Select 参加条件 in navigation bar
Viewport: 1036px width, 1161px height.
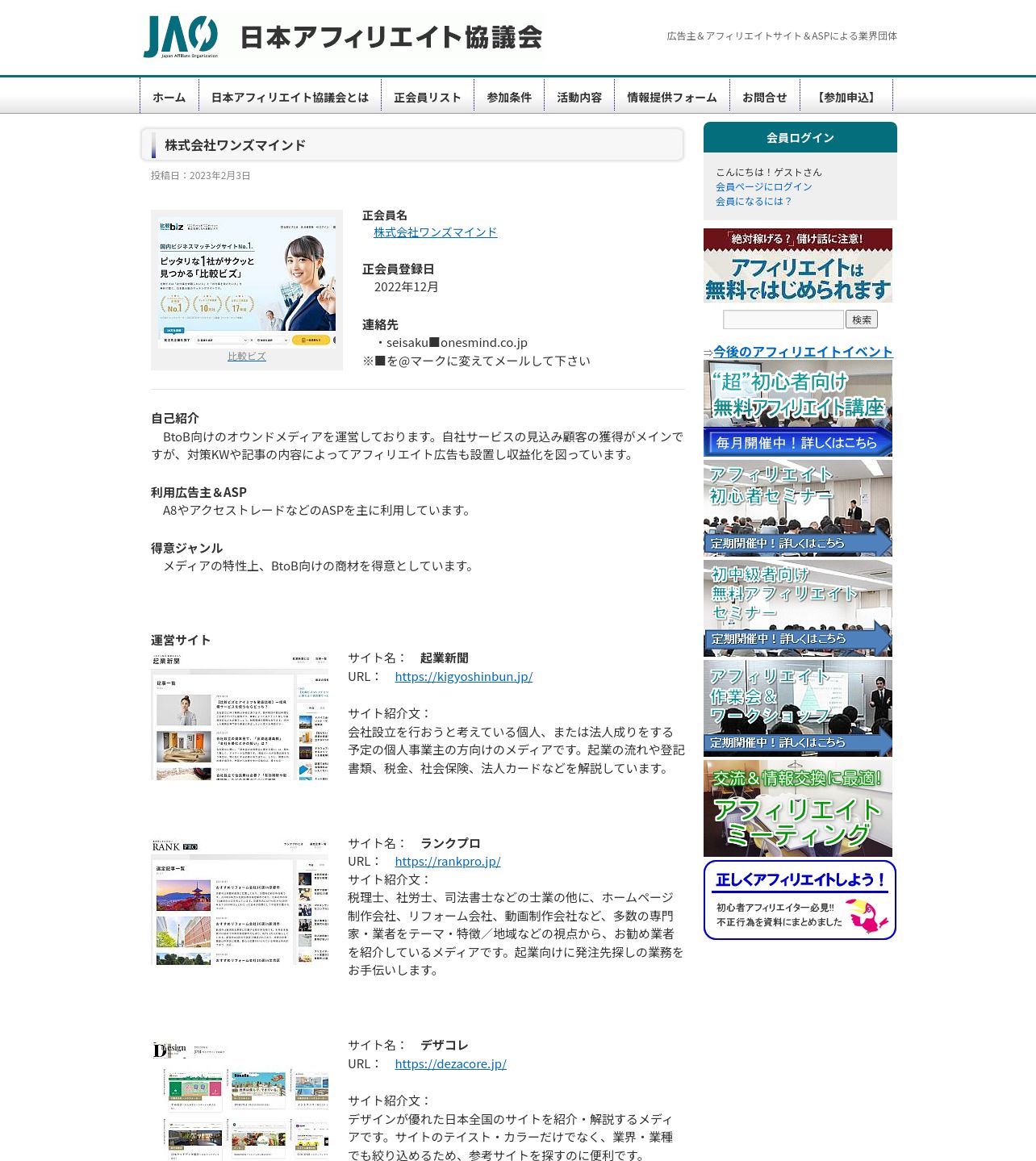[509, 97]
